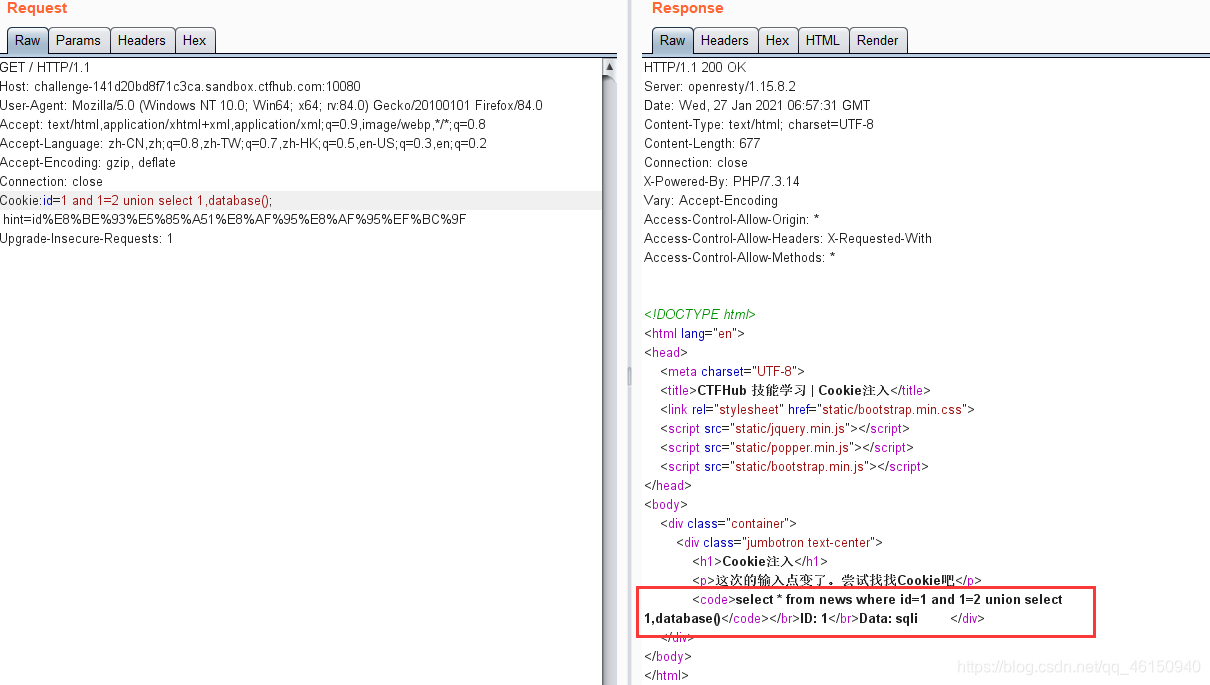Screen dimensions: 1210x685
Task: Open the Response Hex tab
Action: click(777, 41)
